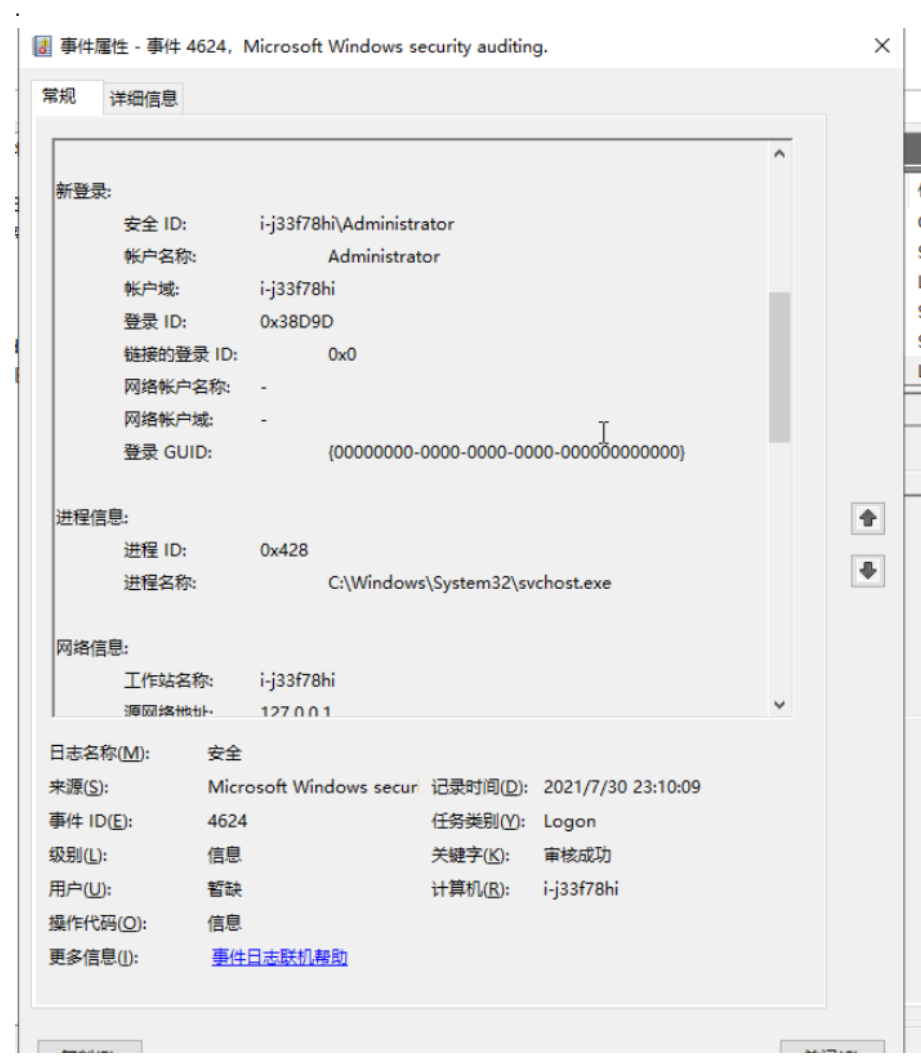921x1057 pixels.
Task: Click the details box scroll-down arrow
Action: tap(779, 704)
